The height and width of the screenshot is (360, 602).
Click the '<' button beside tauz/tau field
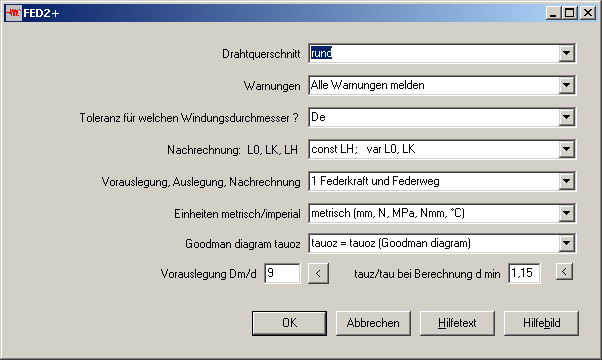[564, 272]
